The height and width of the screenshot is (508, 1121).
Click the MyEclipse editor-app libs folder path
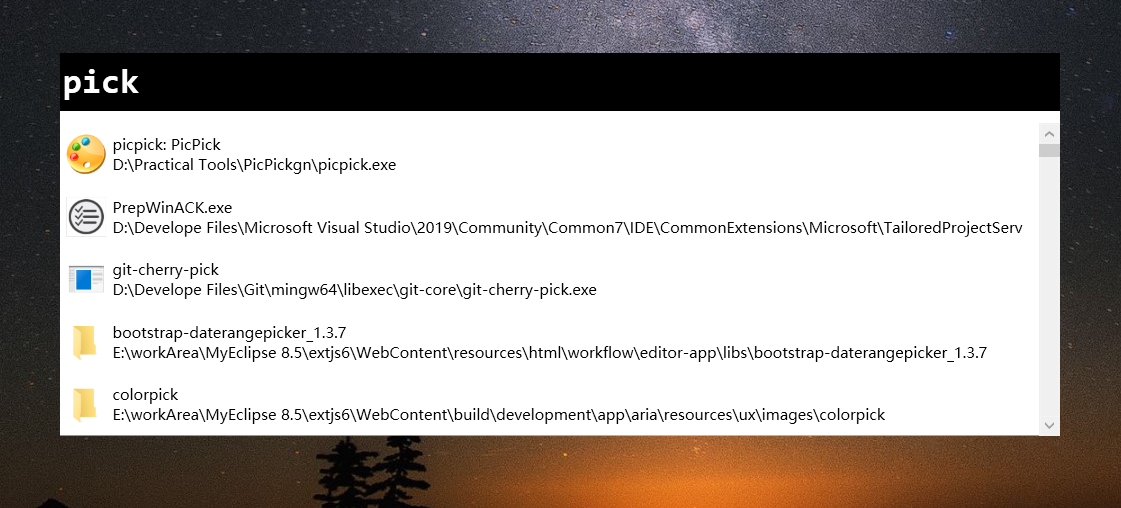point(550,352)
